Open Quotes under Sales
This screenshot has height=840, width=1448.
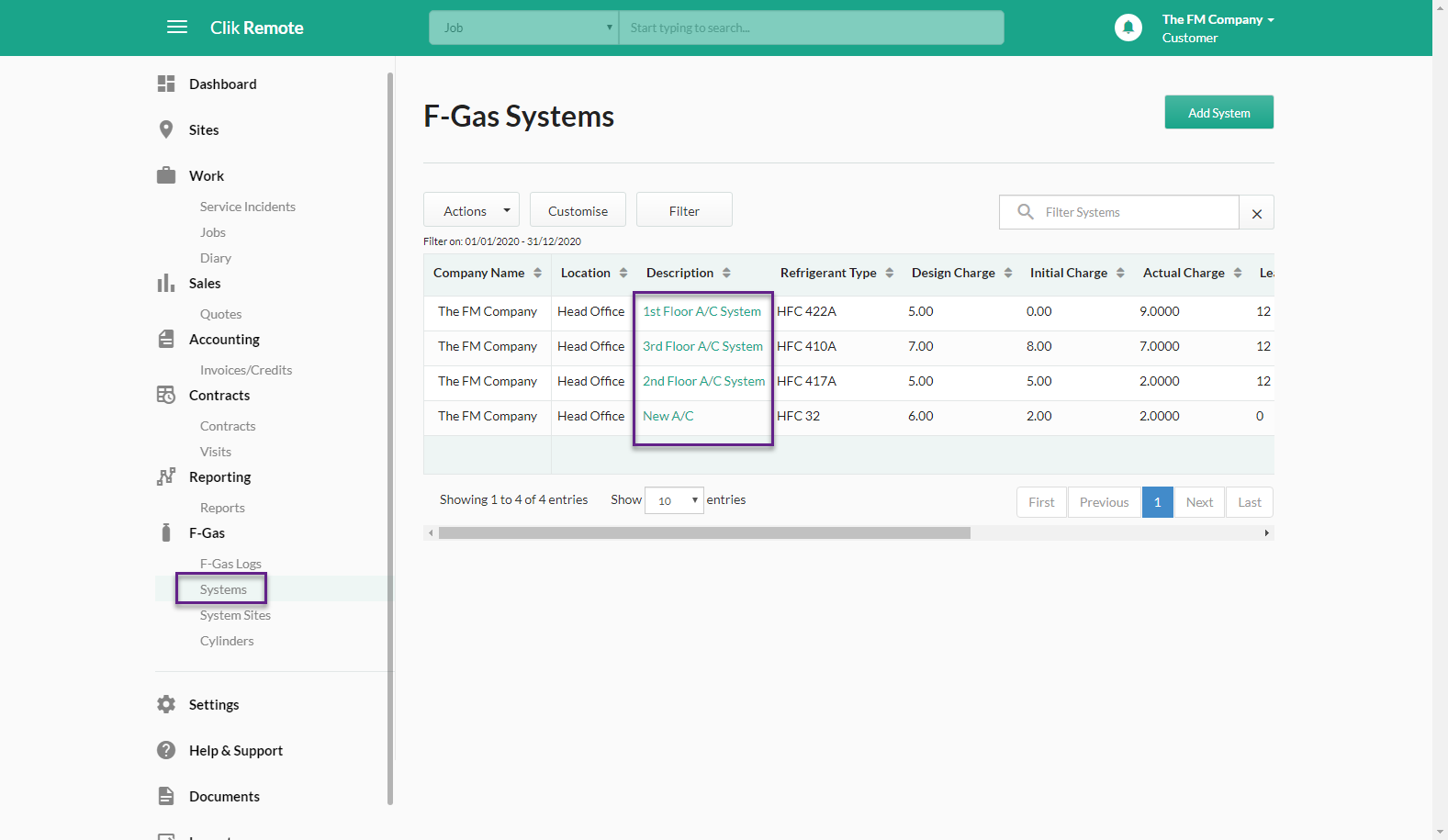tap(221, 314)
